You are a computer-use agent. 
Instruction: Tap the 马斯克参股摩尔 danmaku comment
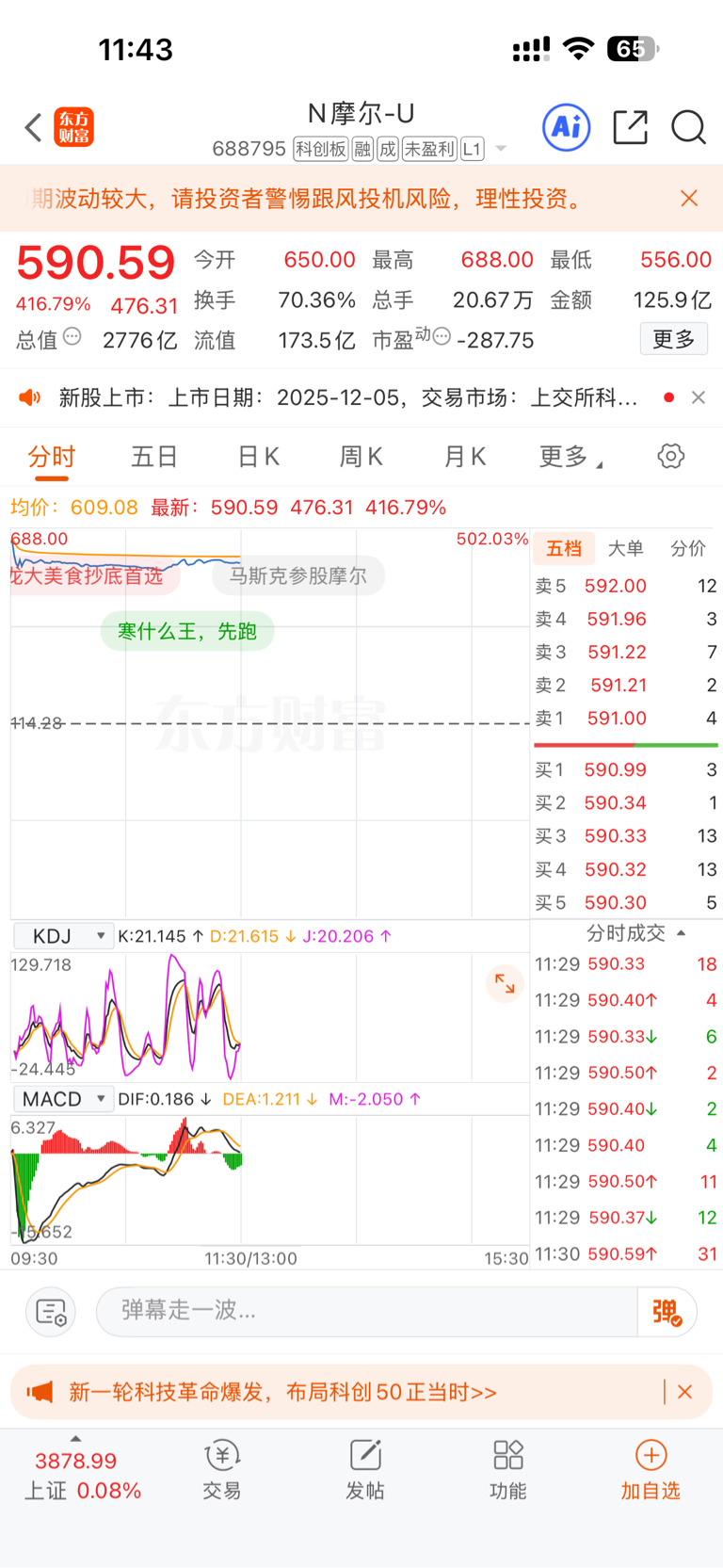(x=298, y=575)
